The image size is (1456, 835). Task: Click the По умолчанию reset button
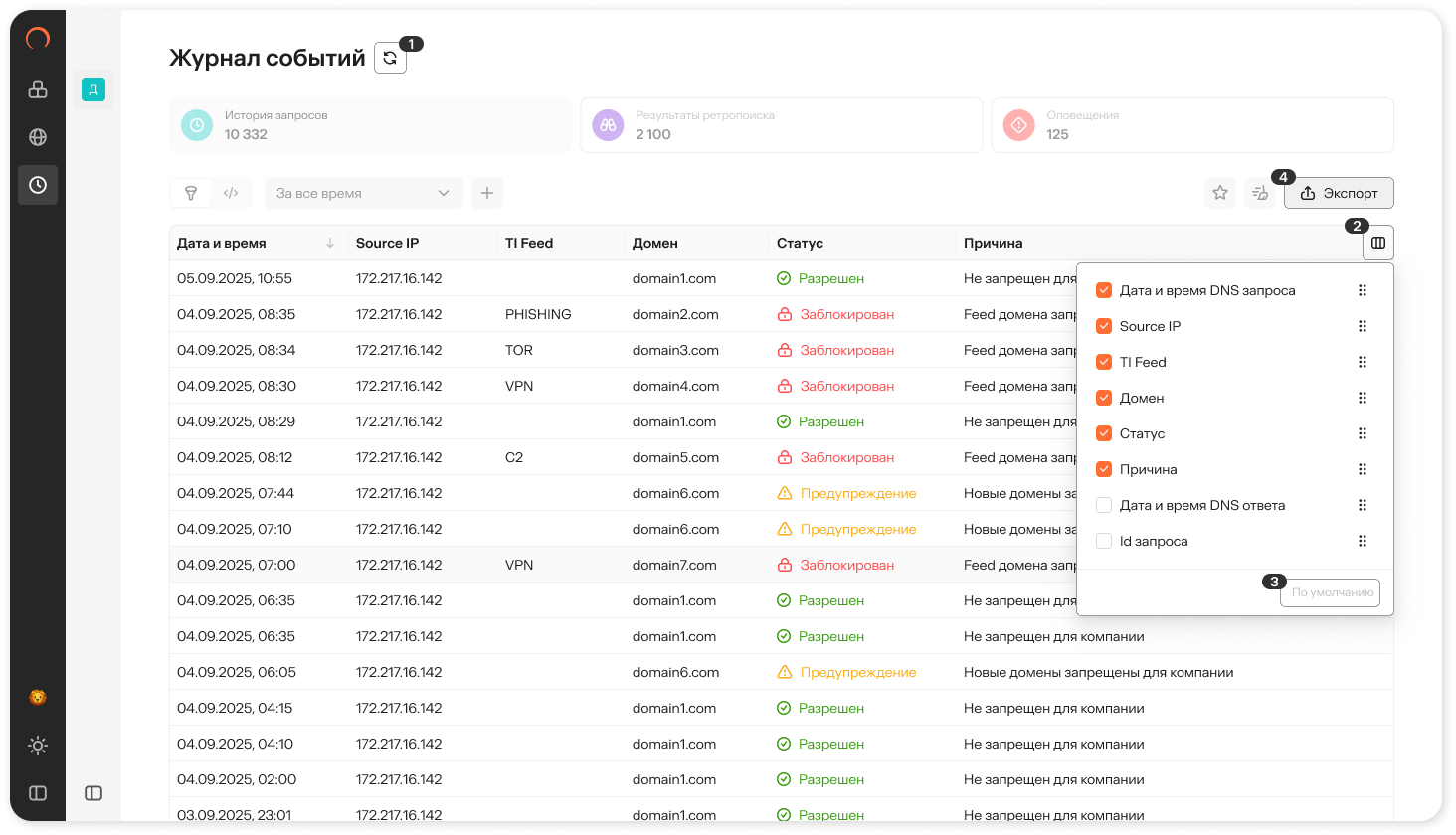tap(1333, 592)
